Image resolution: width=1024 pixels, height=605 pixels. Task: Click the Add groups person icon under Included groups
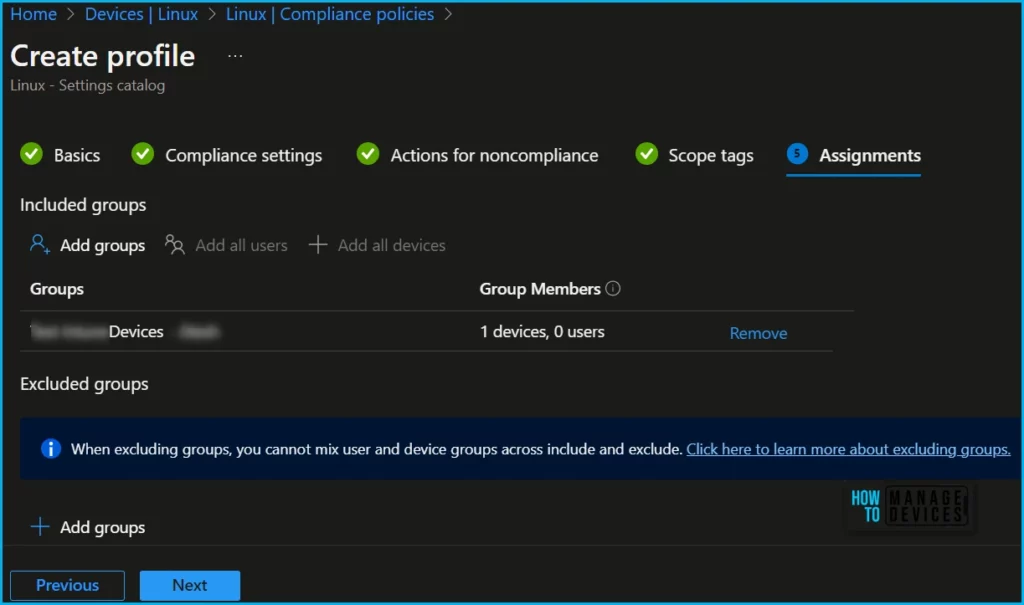(40, 245)
